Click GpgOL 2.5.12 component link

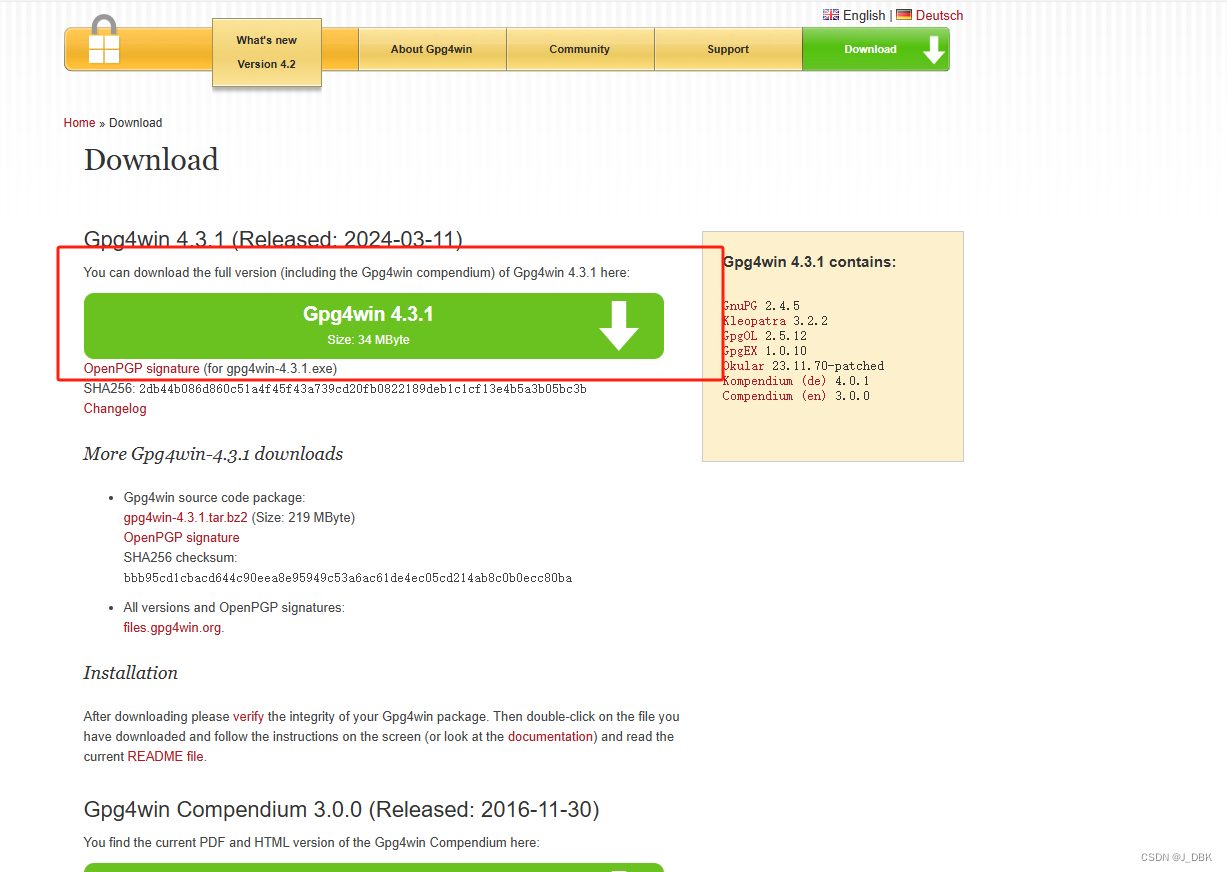[x=765, y=336]
